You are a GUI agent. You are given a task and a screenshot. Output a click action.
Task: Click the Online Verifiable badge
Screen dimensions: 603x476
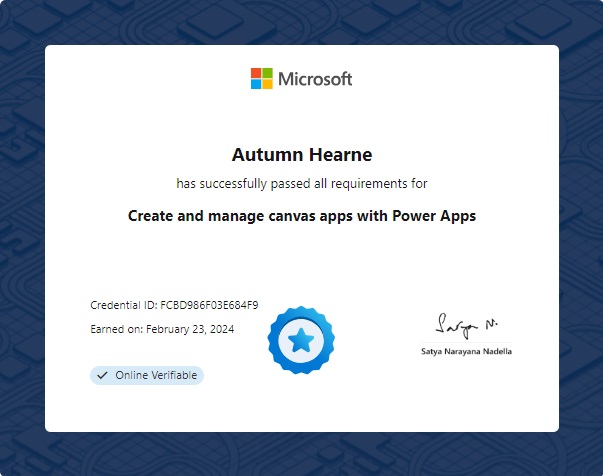pos(147,375)
